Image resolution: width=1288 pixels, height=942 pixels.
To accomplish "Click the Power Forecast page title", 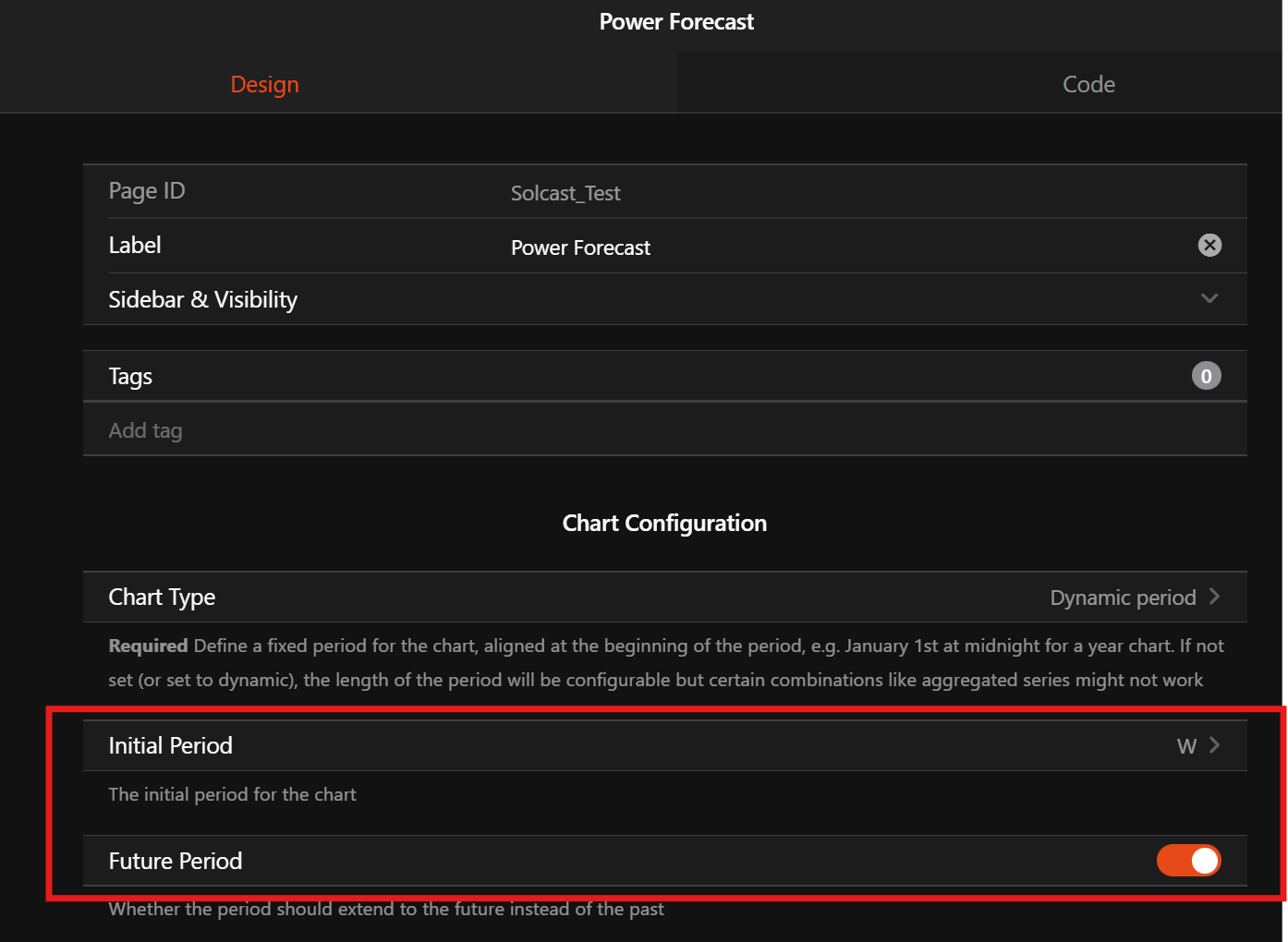I will (676, 22).
